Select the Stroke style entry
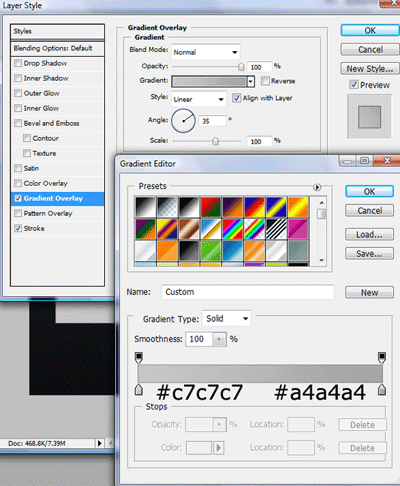The height and width of the screenshot is (486, 400). click(34, 228)
